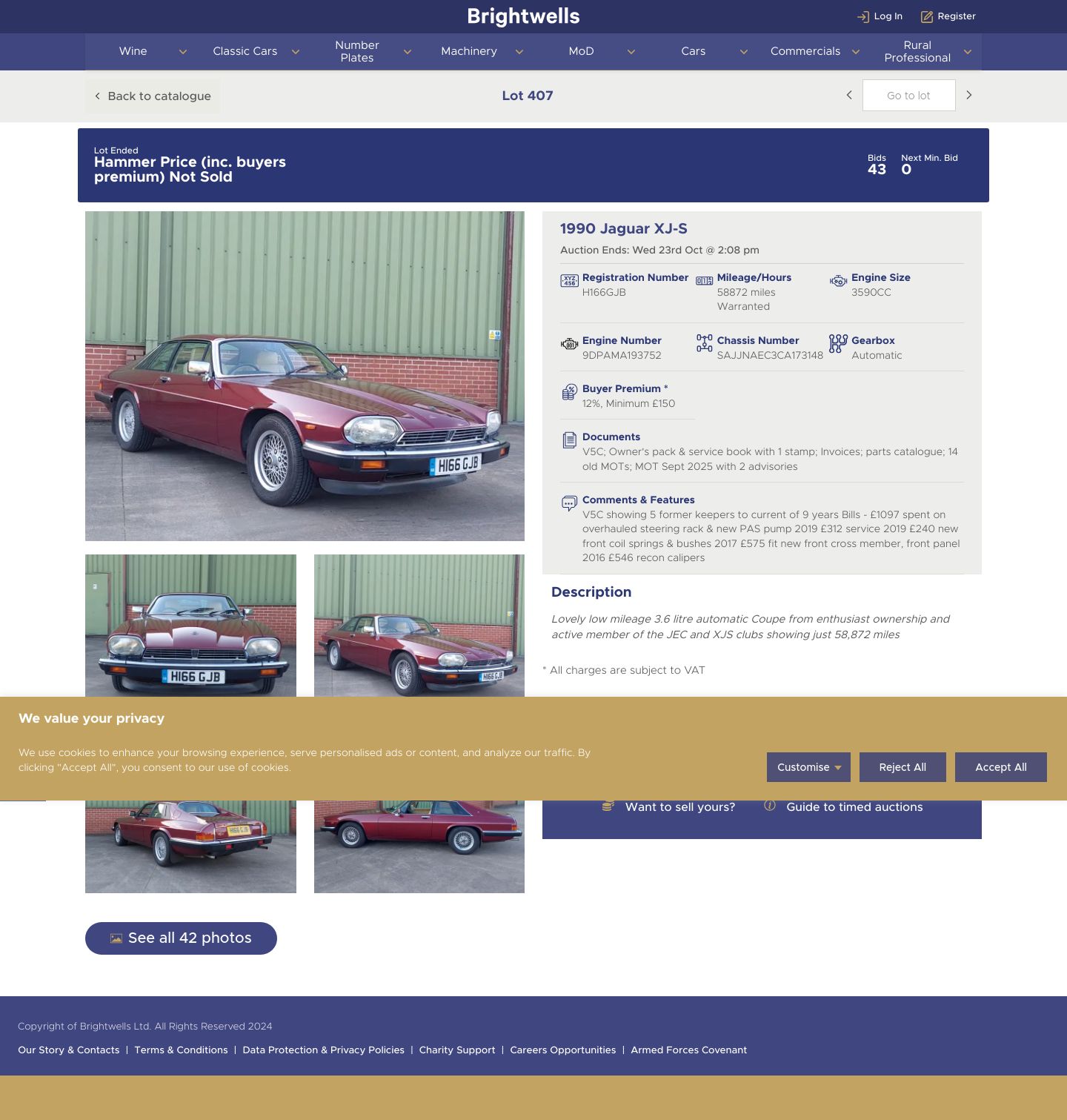1067x1120 pixels.
Task: Open the side-profile Jaguar thumbnail
Action: tap(419, 846)
